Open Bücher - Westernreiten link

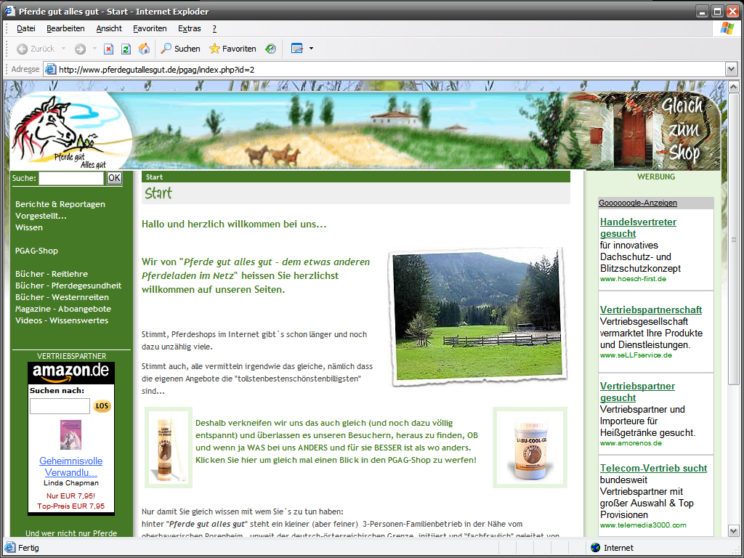[x=62, y=297]
